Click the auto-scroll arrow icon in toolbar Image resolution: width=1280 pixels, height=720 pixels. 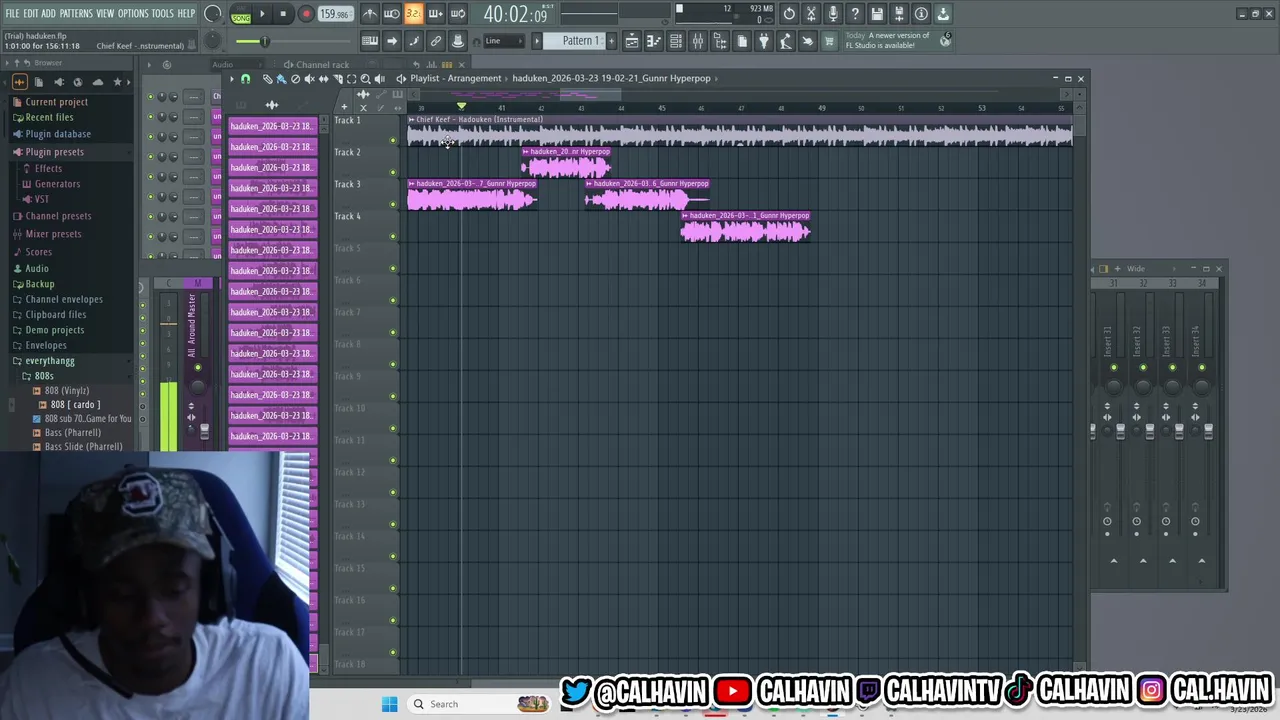[x=392, y=41]
